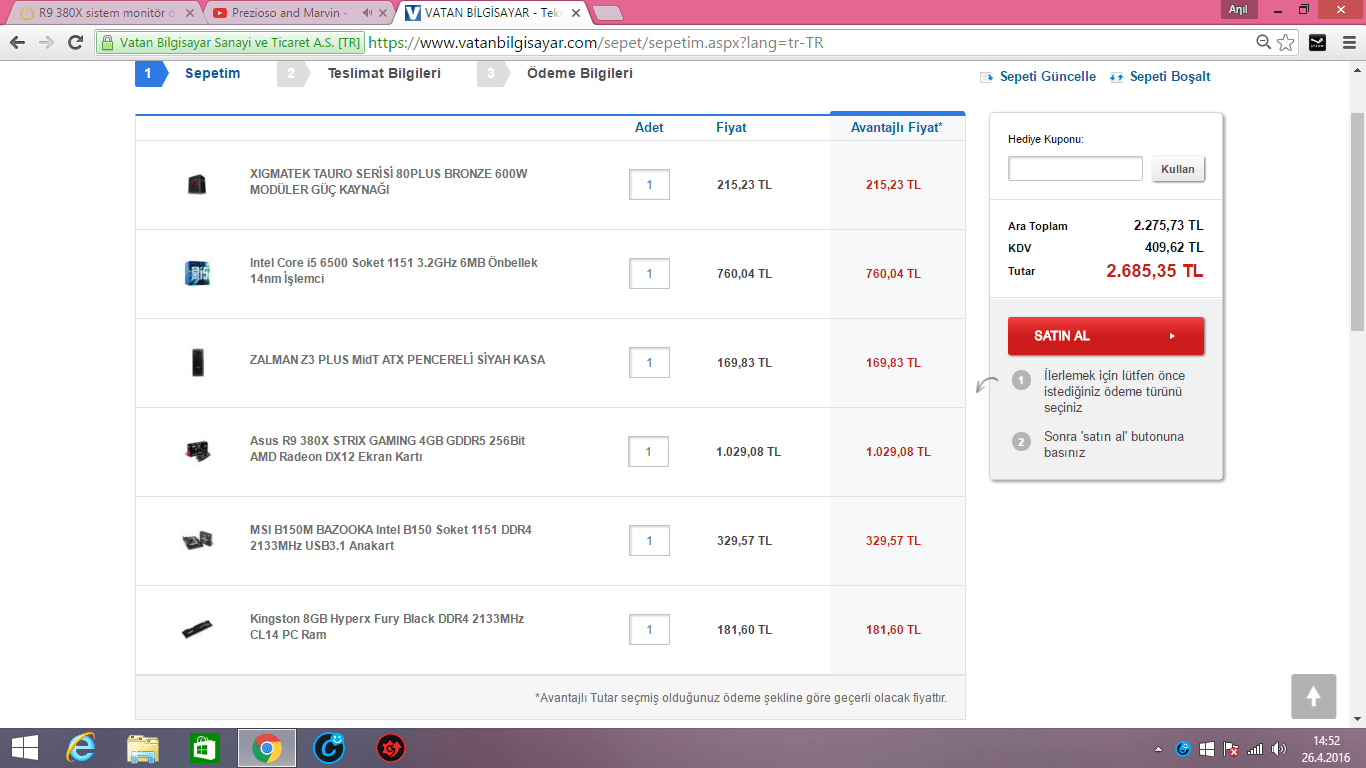This screenshot has width=1366, height=768.
Task: Open a new browser tab
Action: tap(607, 13)
